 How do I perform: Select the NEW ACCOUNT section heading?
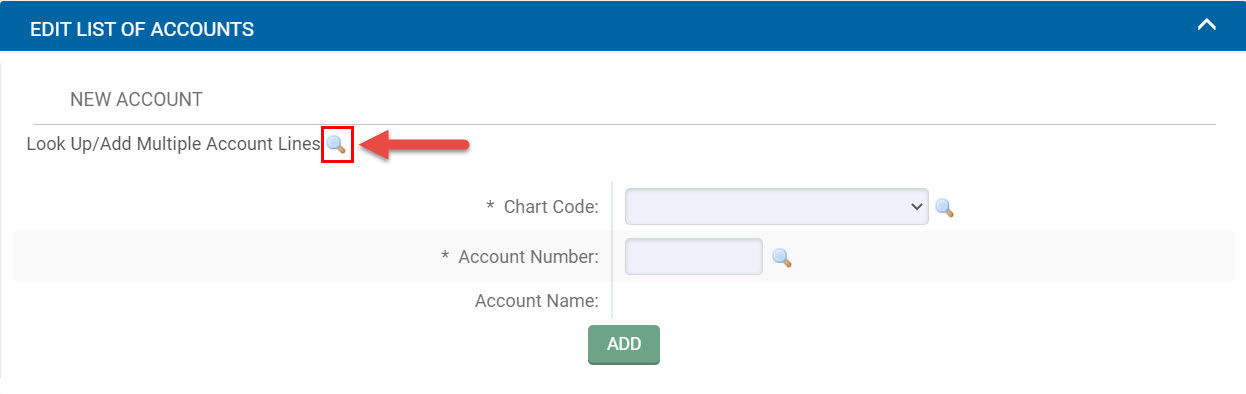136,100
